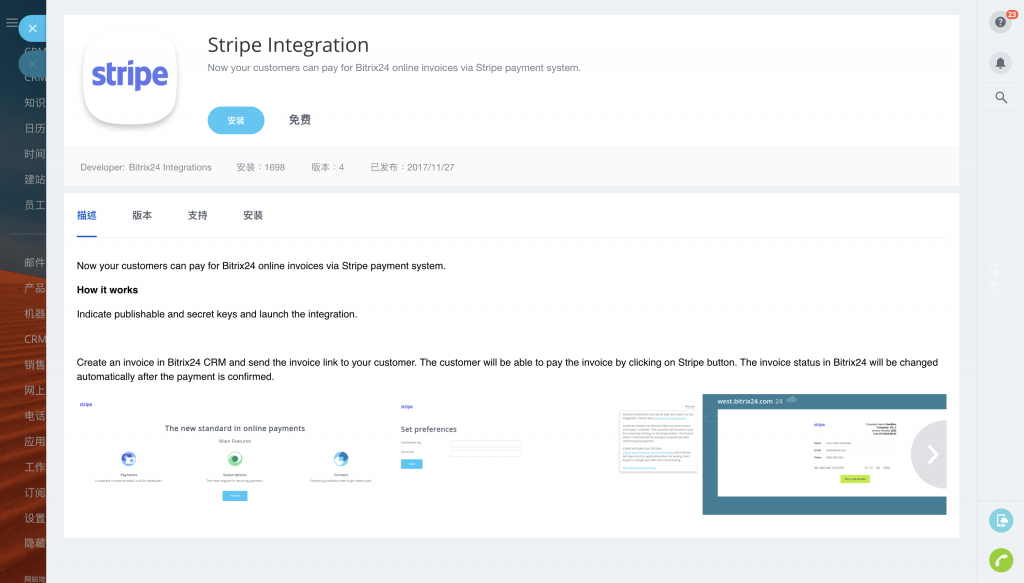Open 知识 in the left sidebar

(x=34, y=102)
